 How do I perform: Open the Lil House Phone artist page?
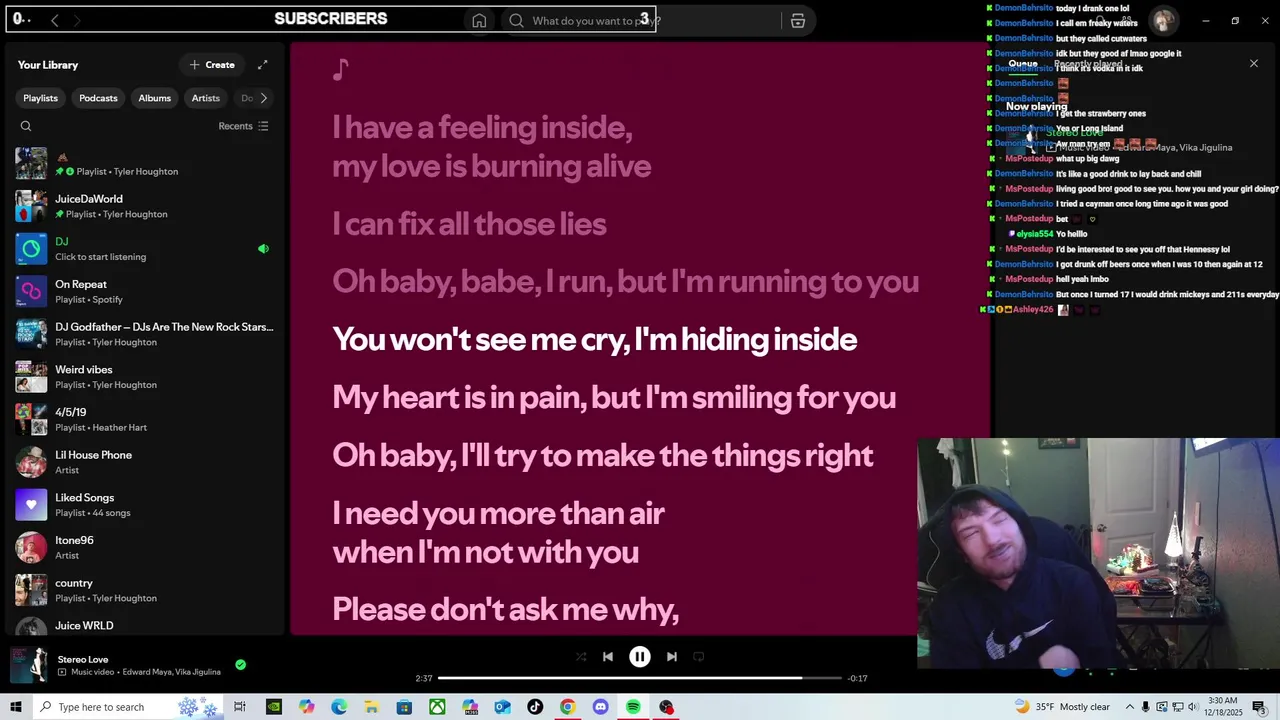pos(145,462)
